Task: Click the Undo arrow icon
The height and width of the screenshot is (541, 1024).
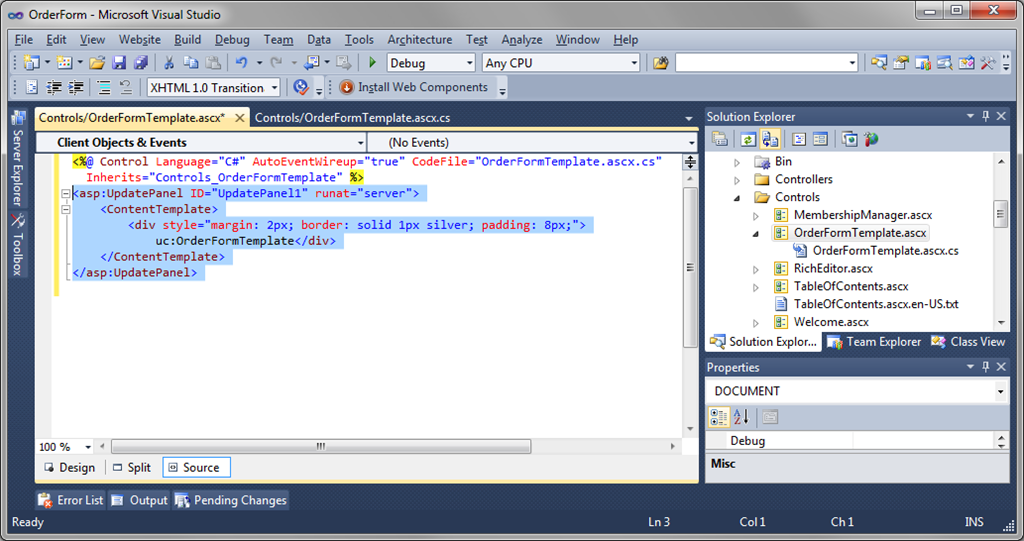Action: tap(242, 63)
